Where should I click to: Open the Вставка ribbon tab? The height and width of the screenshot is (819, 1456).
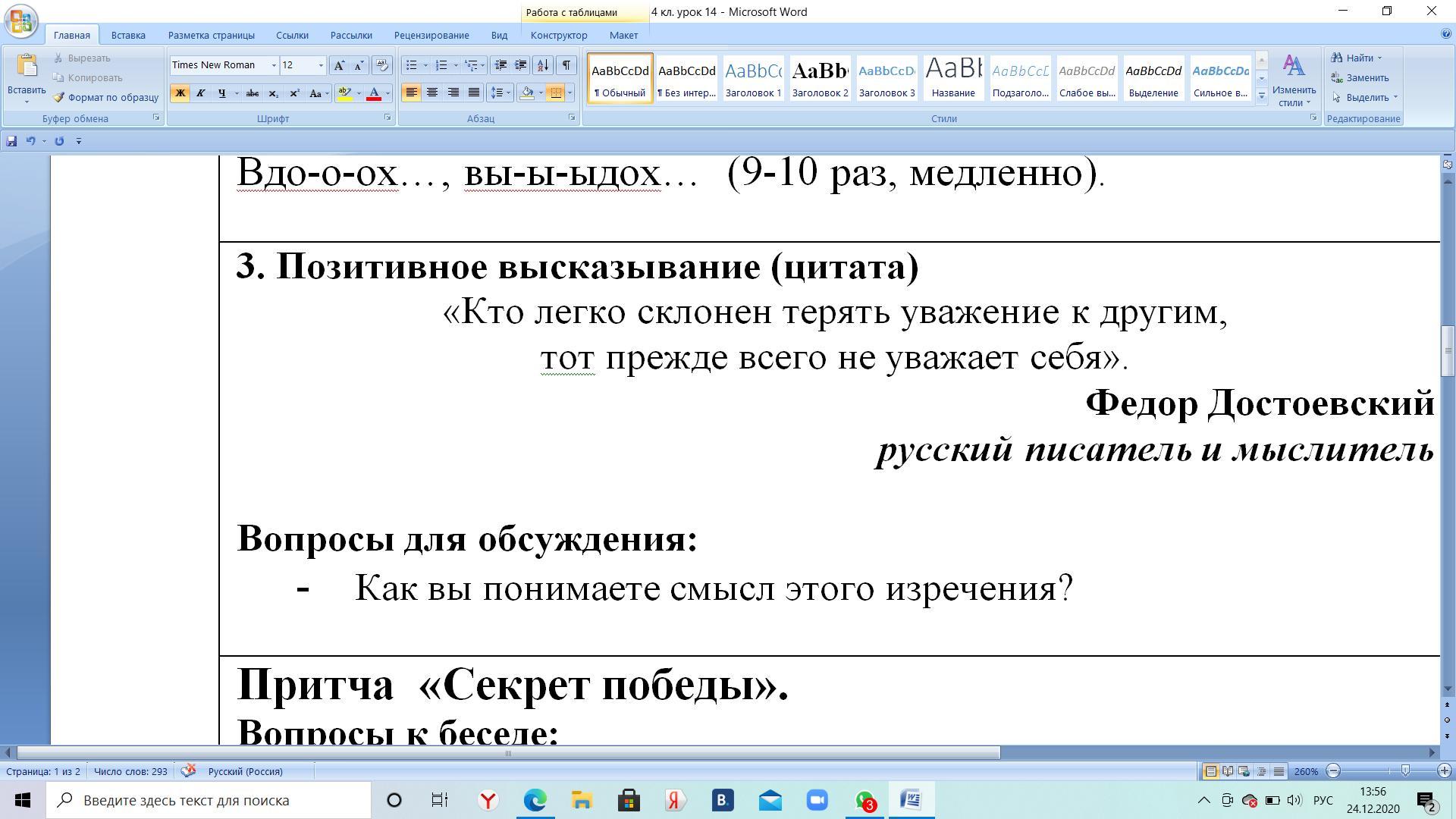(127, 35)
